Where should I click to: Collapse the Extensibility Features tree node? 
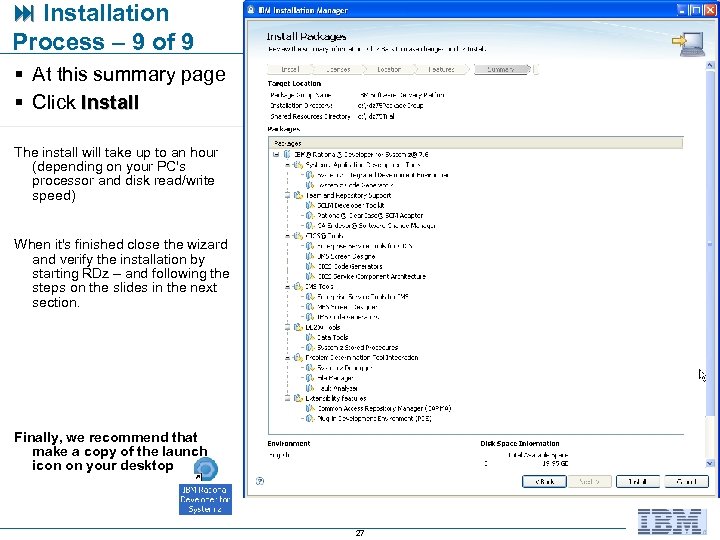(287, 398)
